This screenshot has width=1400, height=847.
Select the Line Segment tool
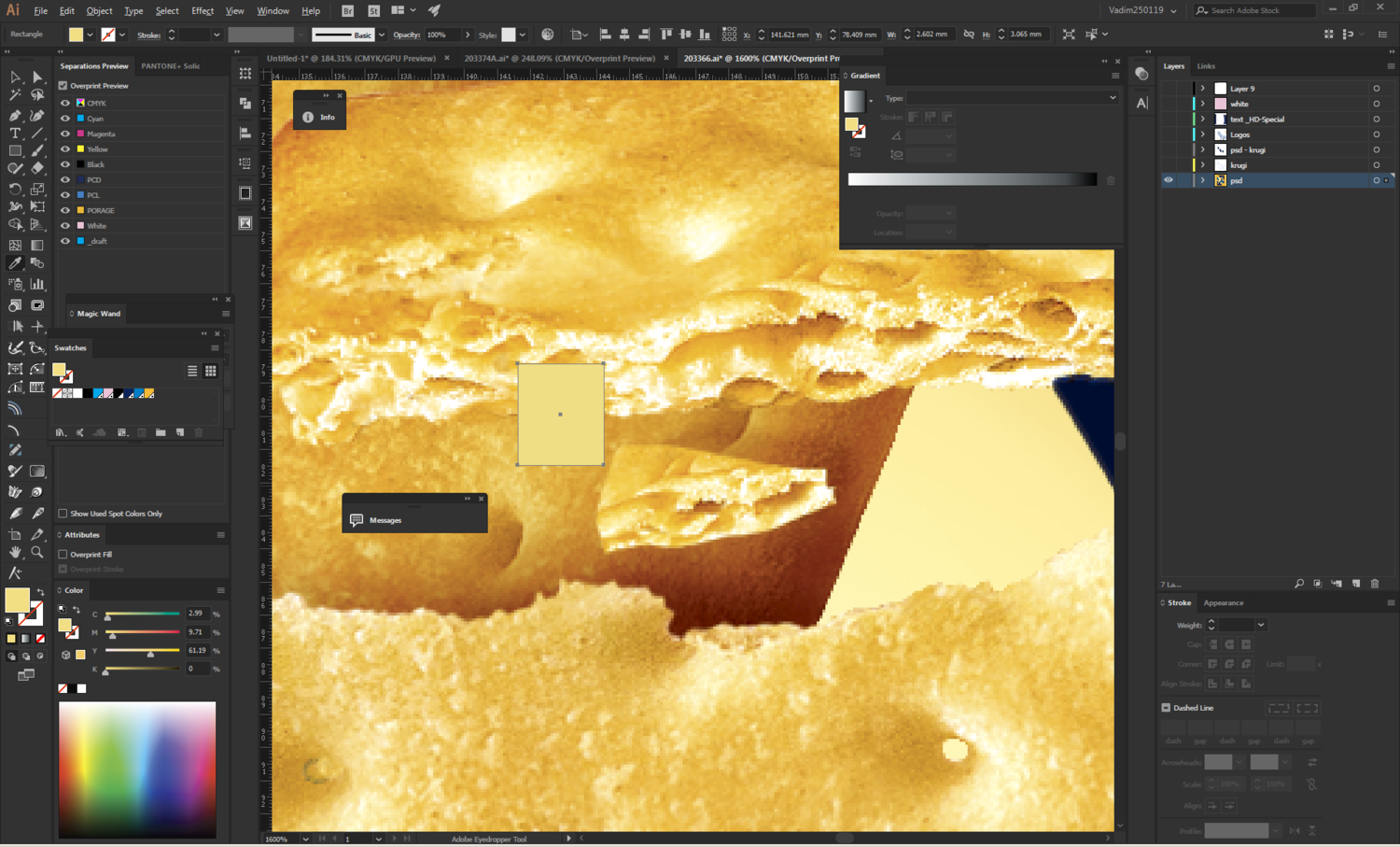click(37, 134)
